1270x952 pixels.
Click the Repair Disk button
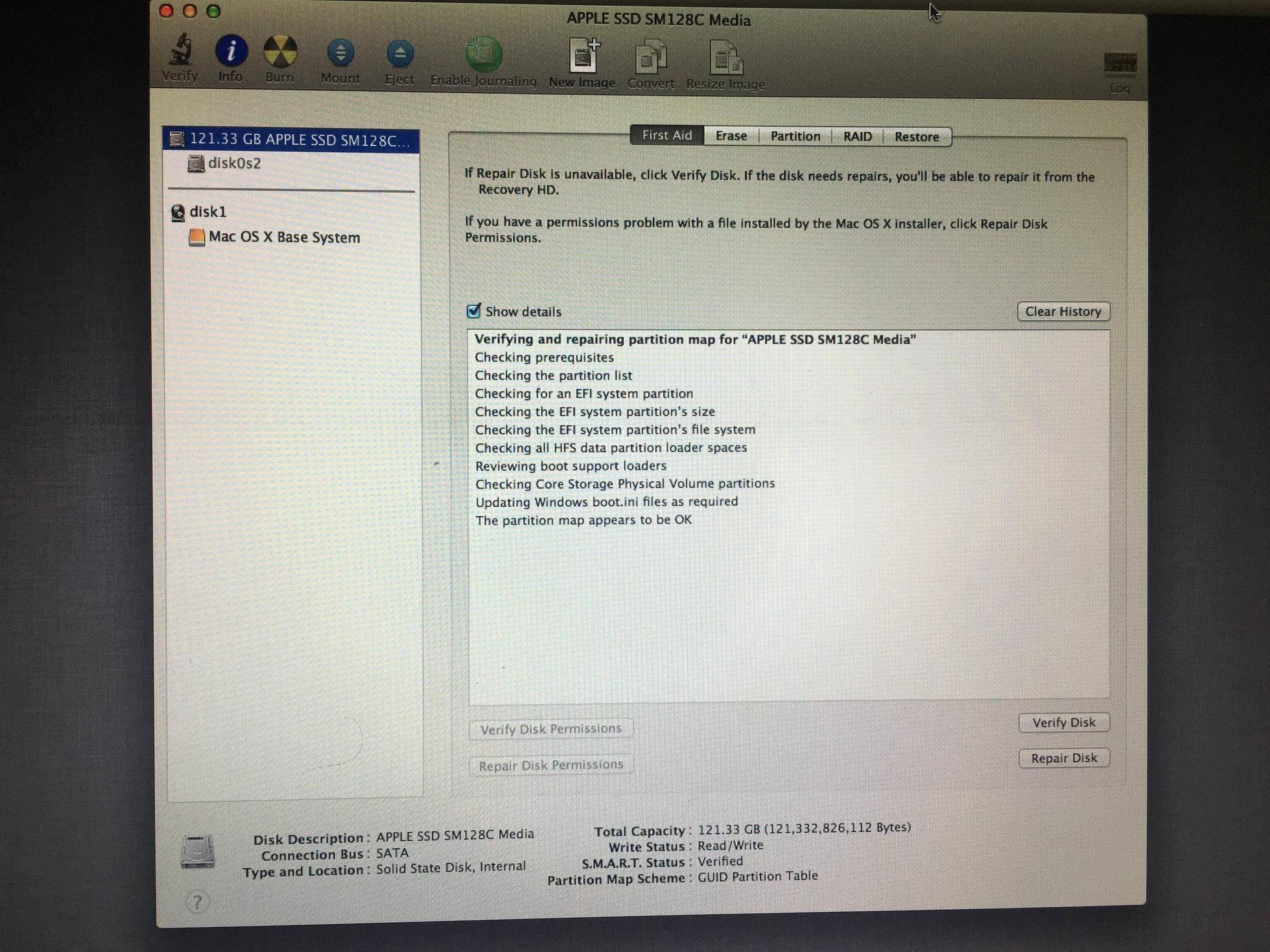tap(1063, 757)
